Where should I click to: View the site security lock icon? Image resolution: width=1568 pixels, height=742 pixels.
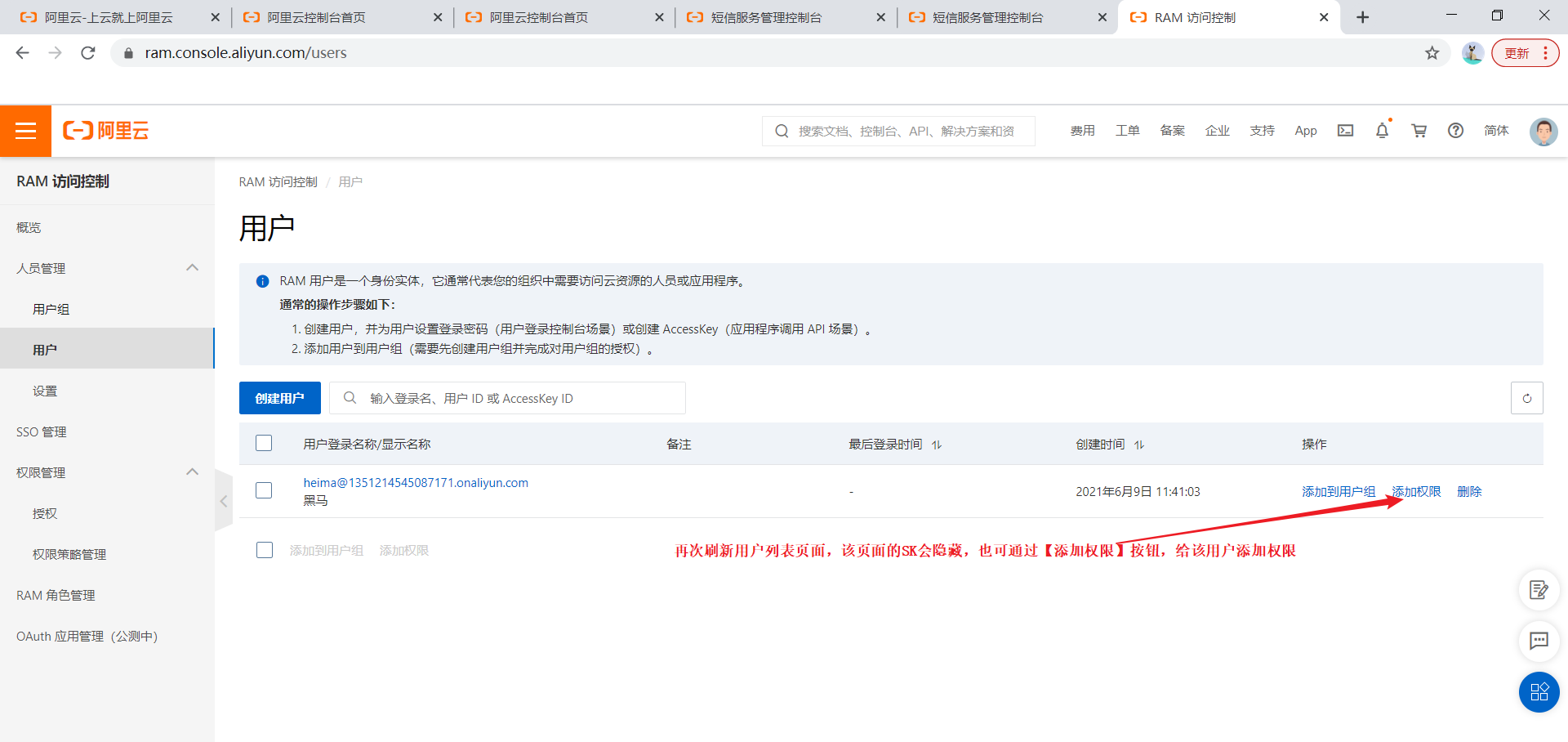[x=128, y=53]
